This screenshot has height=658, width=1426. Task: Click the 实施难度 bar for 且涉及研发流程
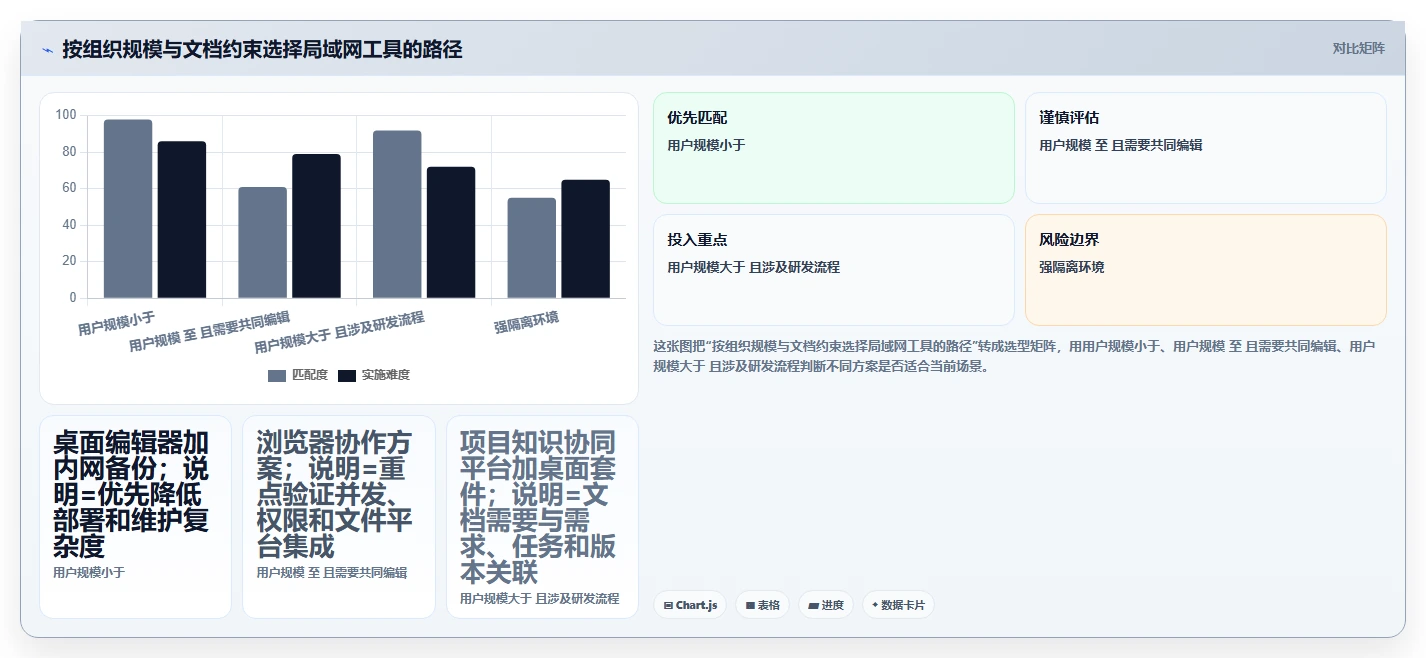pos(451,233)
